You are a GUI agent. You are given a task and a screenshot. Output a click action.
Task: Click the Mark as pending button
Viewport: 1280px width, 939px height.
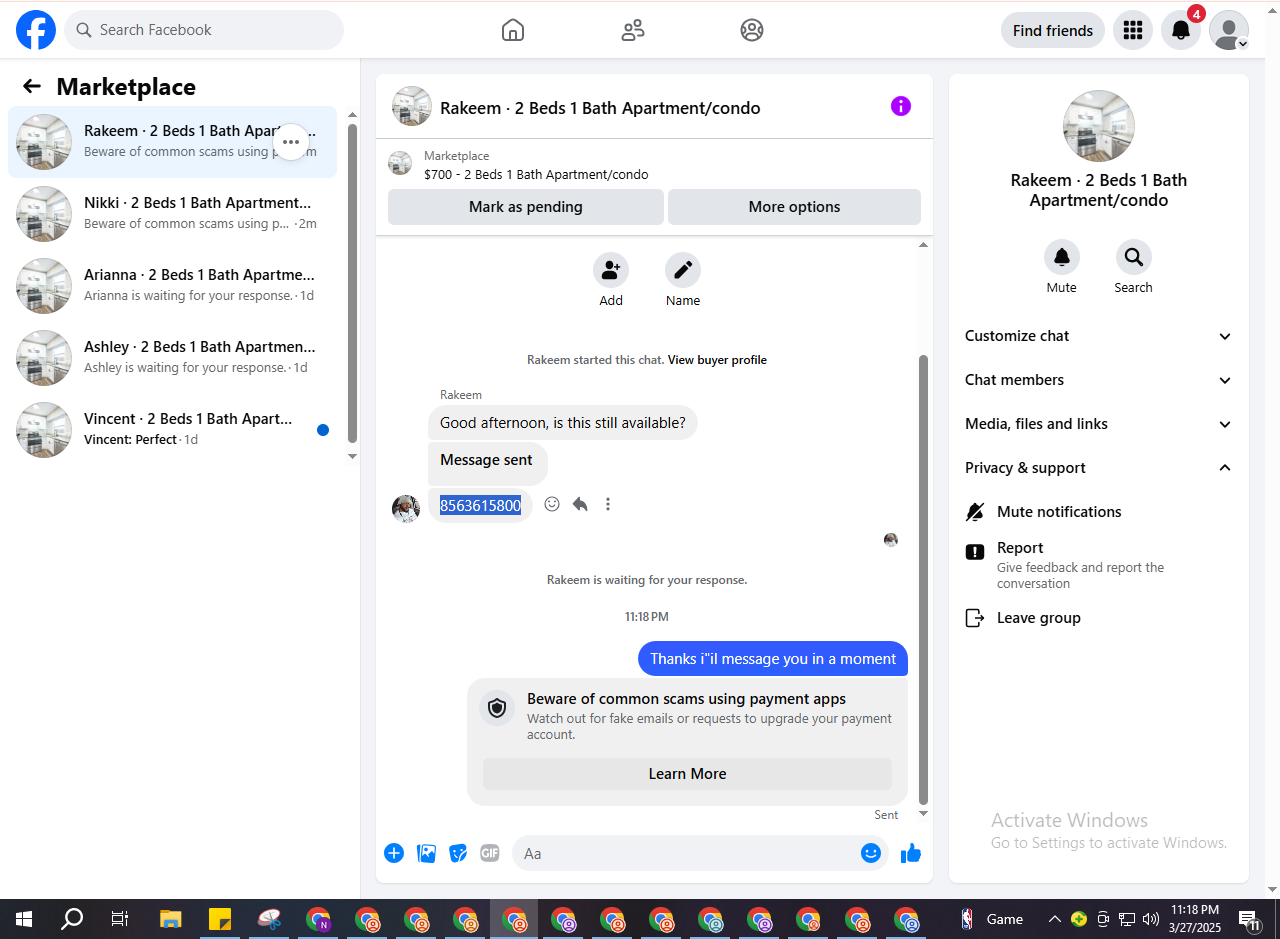526,207
